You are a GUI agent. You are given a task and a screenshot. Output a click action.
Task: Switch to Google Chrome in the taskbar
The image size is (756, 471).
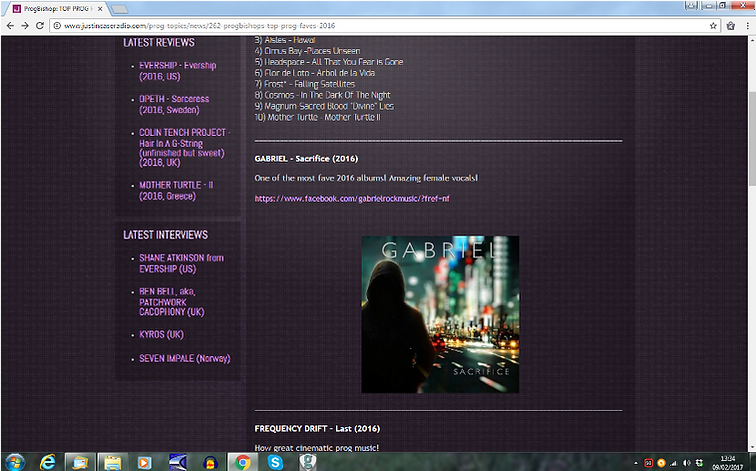click(243, 462)
